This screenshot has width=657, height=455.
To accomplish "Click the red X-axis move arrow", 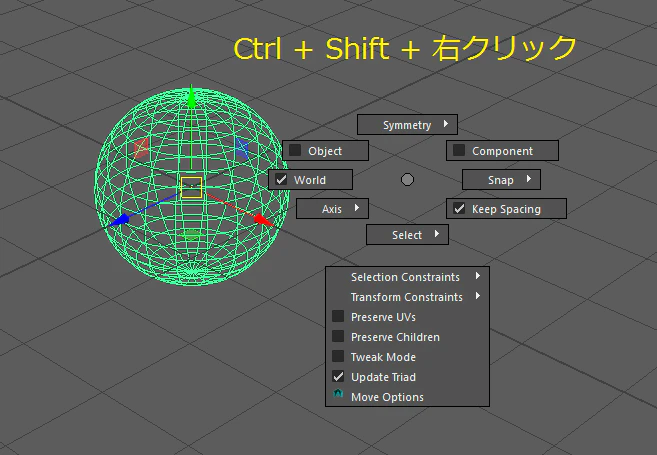I will [264, 220].
